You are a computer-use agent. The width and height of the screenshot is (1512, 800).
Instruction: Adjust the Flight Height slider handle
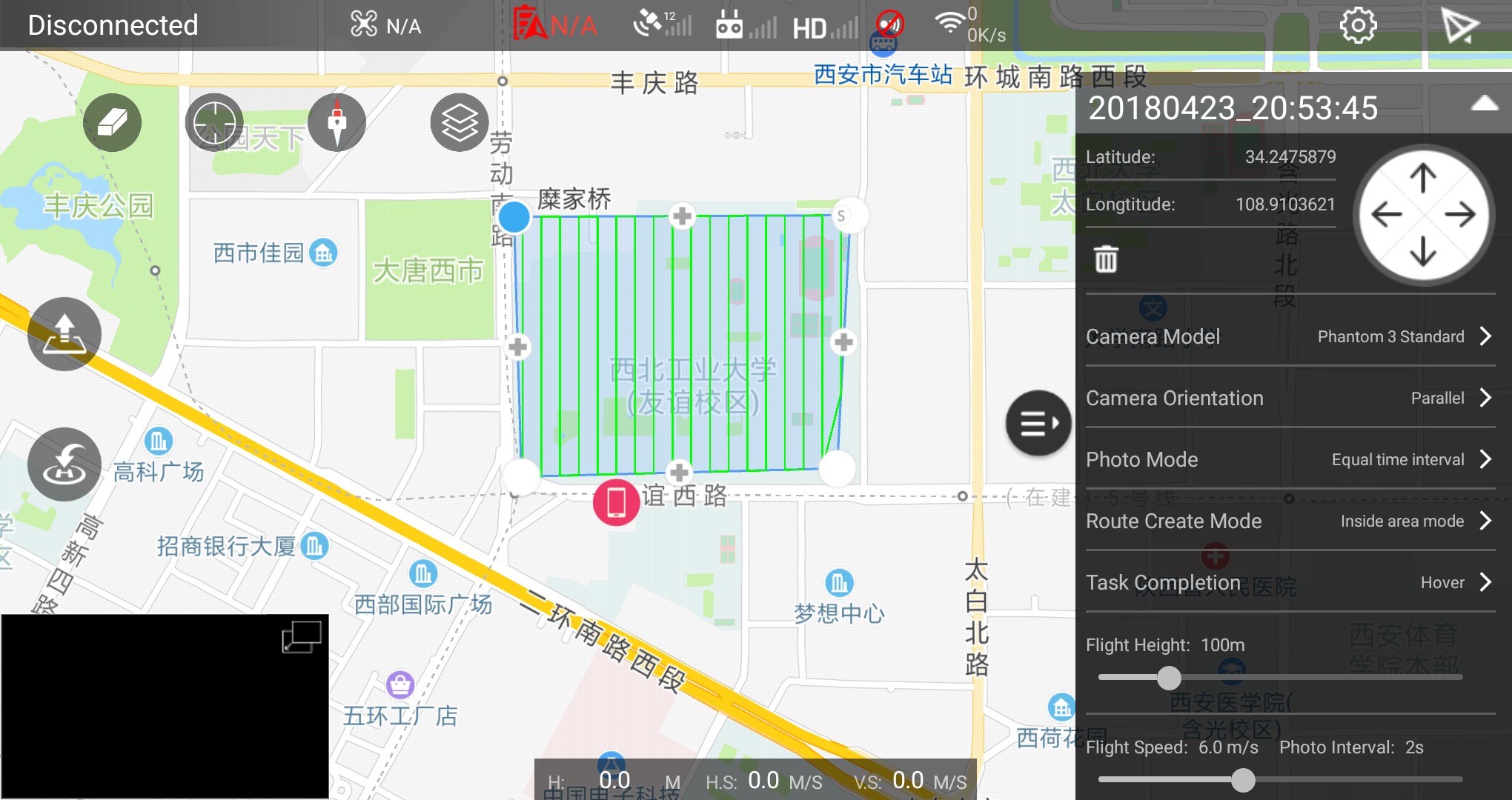[x=1169, y=677]
